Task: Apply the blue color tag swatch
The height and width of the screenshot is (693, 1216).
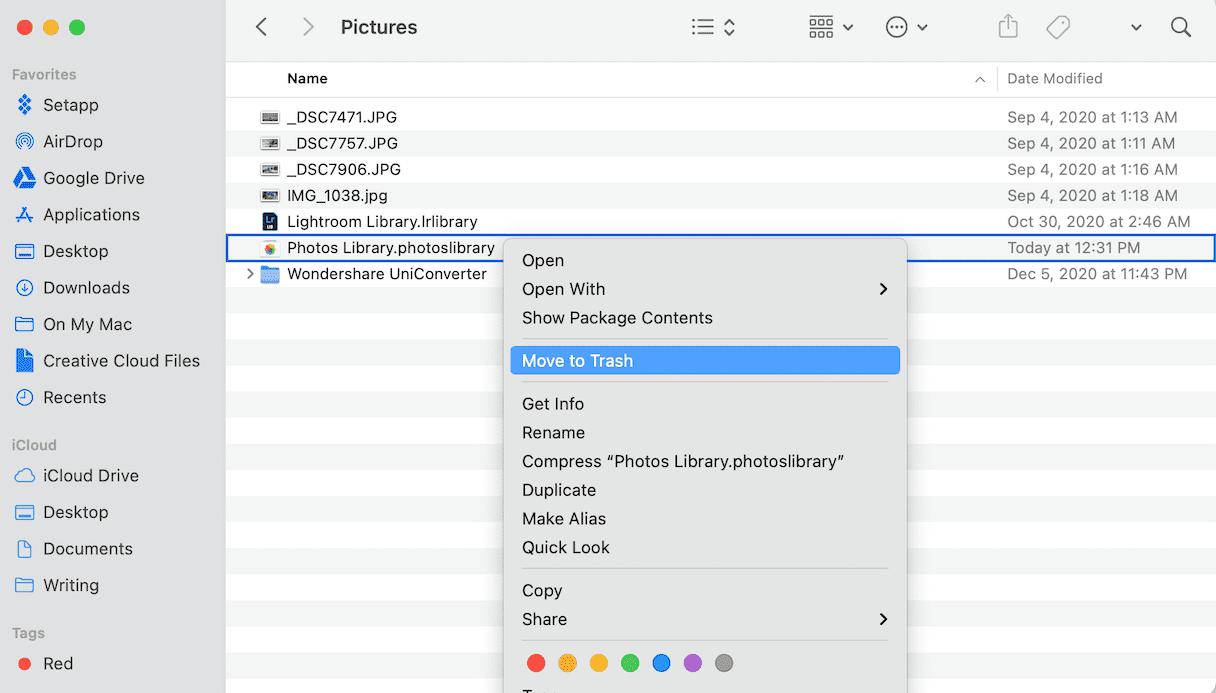Action: (x=661, y=663)
